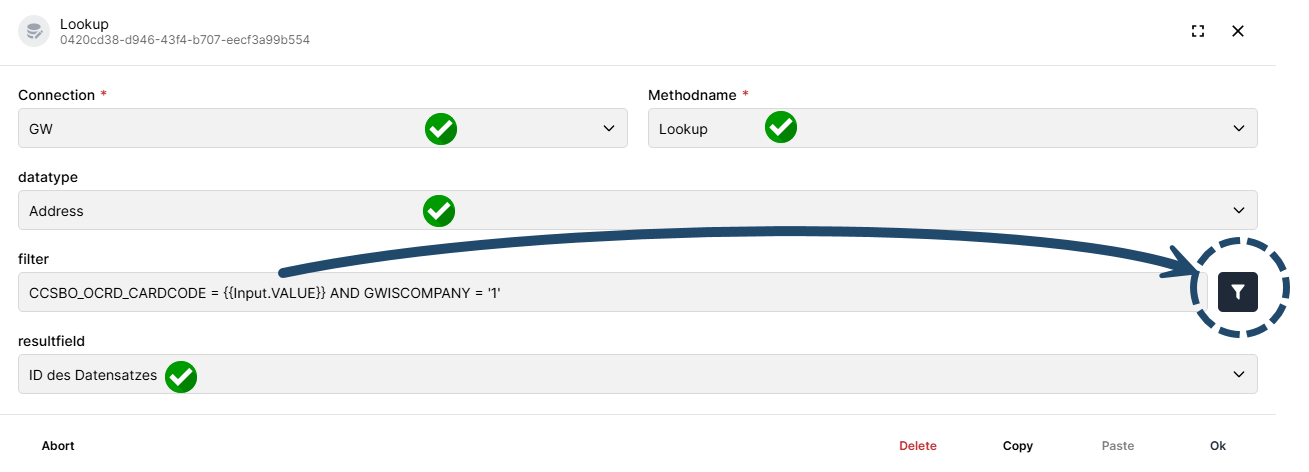The image size is (1309, 472).
Task: Open the resultfield dropdown chevron
Action: [1240, 374]
